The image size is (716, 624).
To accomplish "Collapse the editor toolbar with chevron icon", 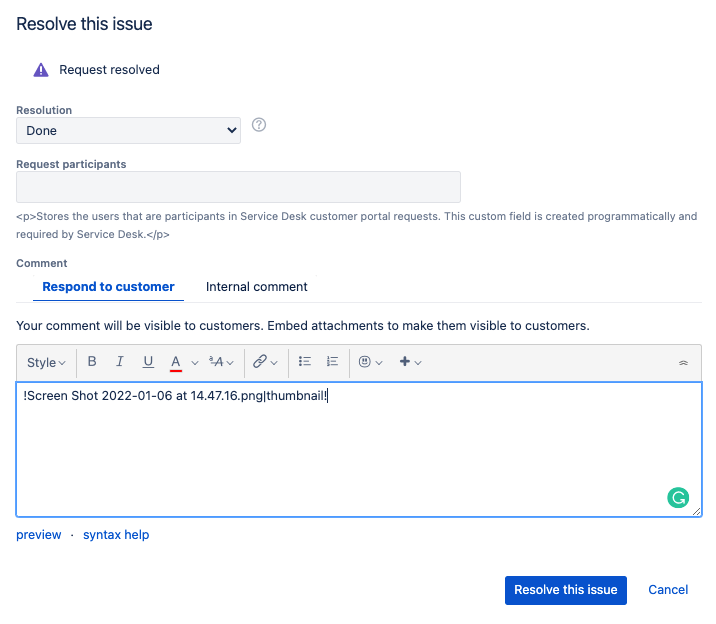I will coord(684,363).
